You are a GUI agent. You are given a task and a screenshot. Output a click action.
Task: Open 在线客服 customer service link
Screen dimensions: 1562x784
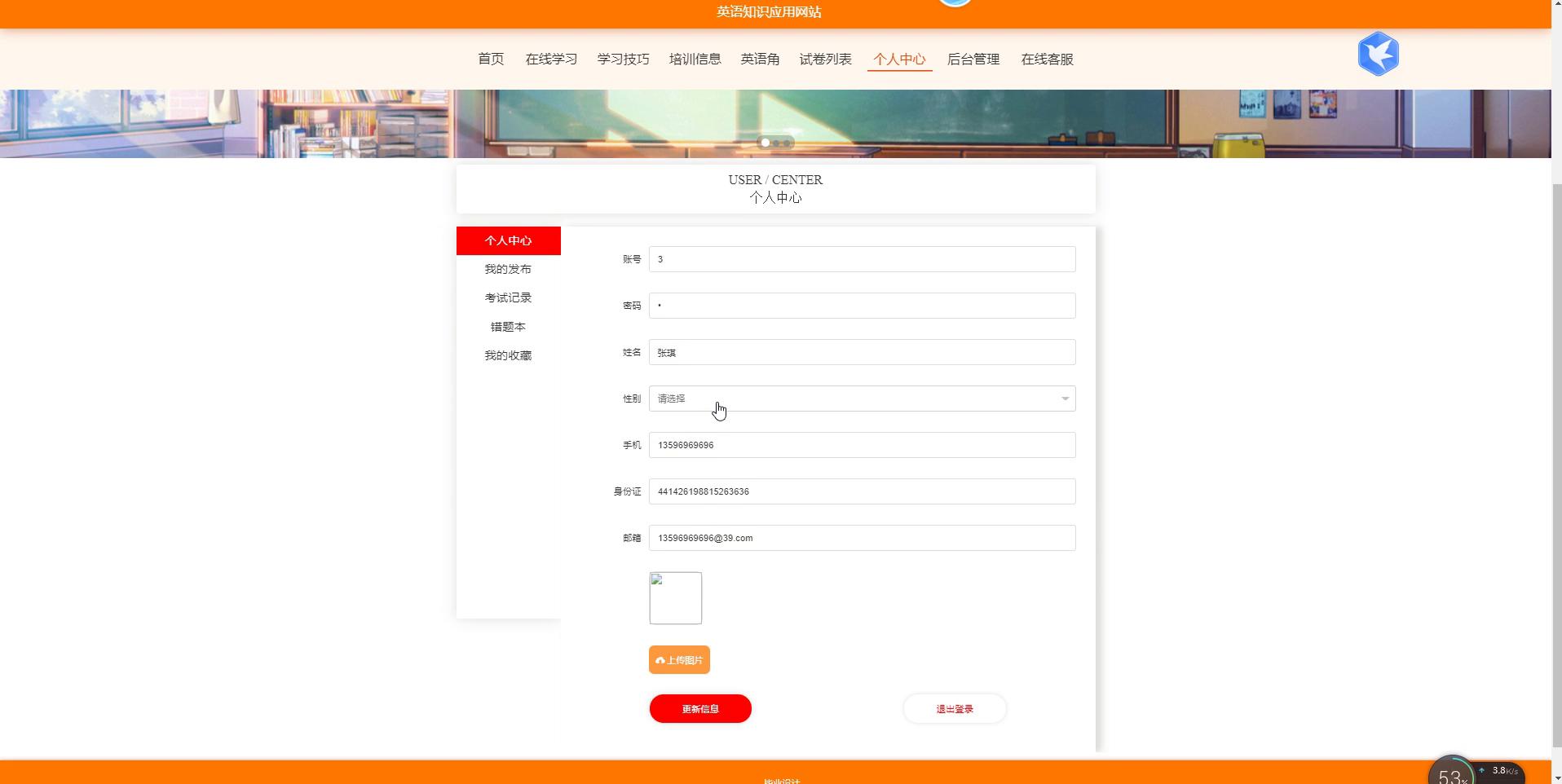tap(1047, 59)
